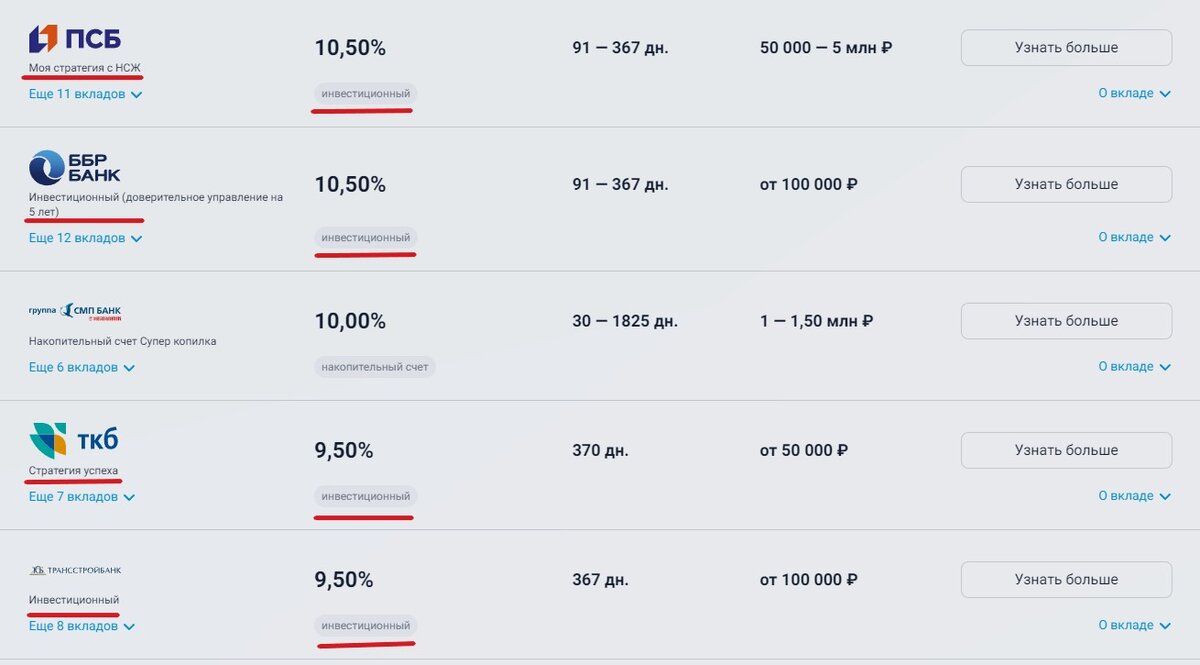Click "Узнать больше" for ББР Банк deposit
The width and height of the screenshot is (1200, 665).
[1066, 184]
